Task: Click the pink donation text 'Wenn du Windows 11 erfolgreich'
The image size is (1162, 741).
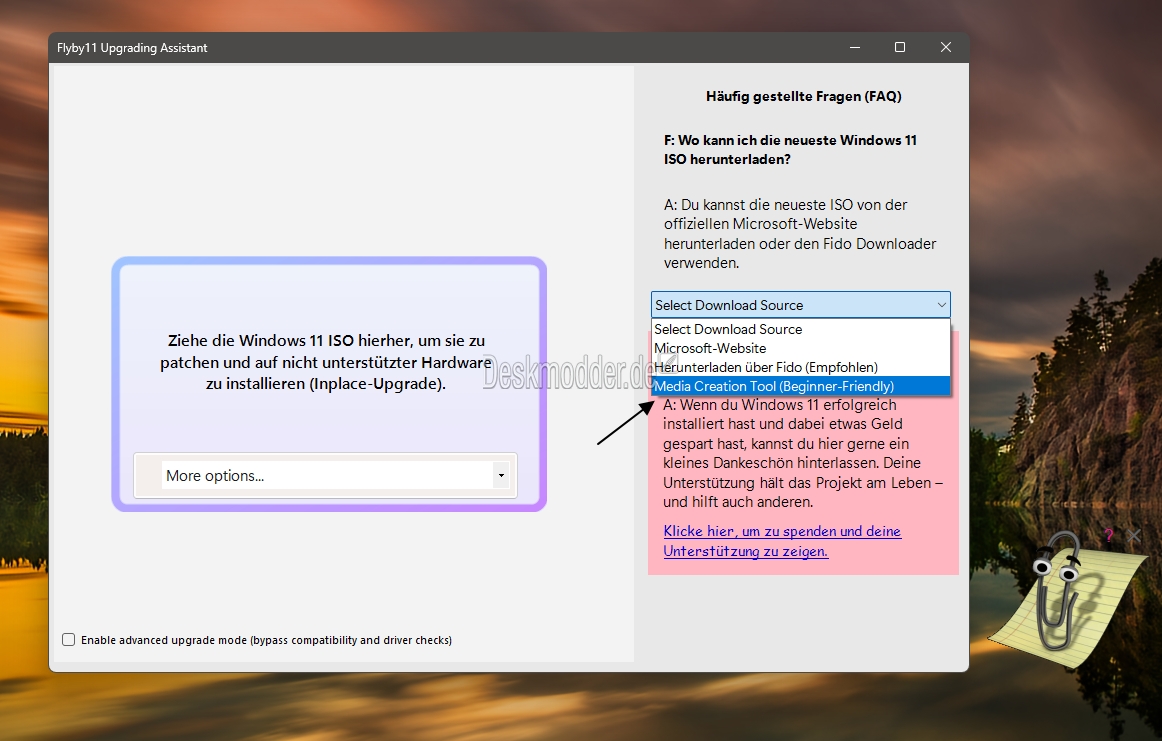Action: coord(803,453)
